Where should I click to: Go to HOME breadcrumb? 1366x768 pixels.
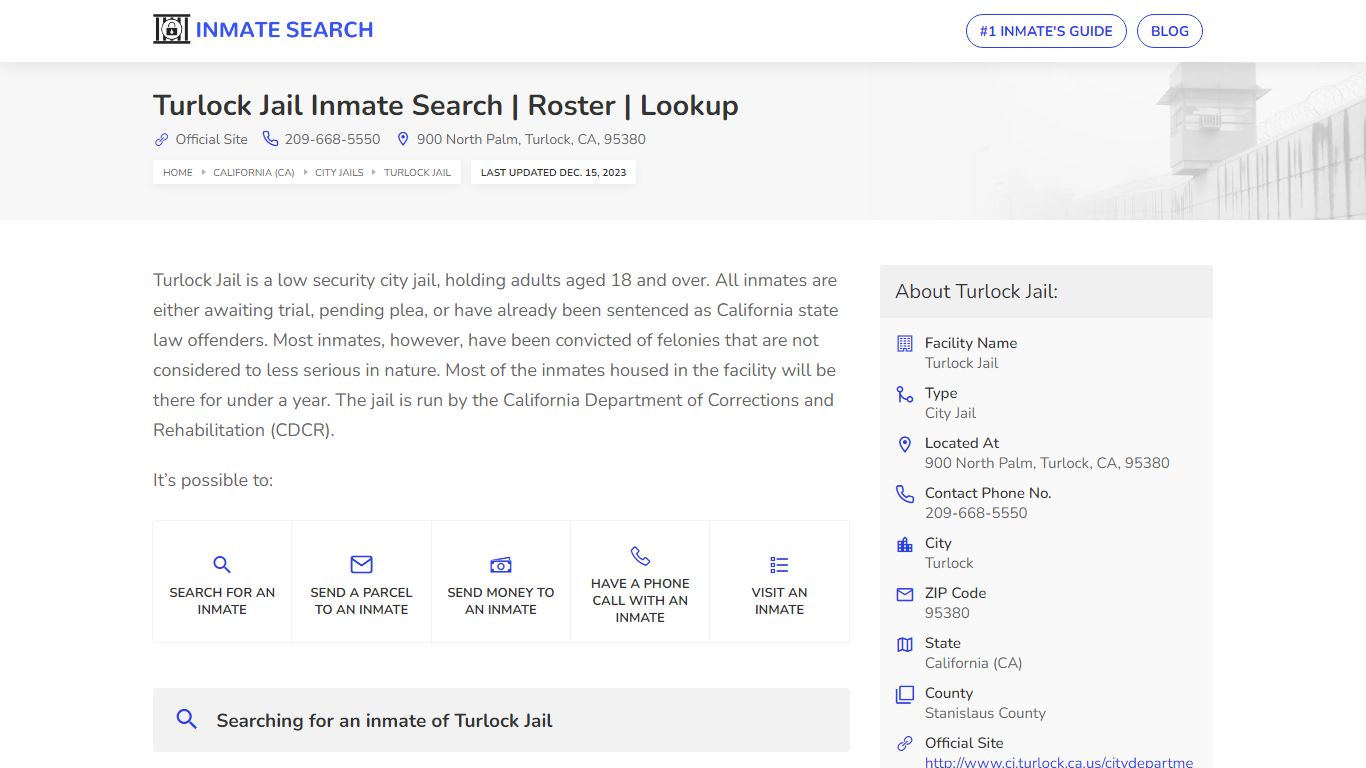pyautogui.click(x=178, y=172)
